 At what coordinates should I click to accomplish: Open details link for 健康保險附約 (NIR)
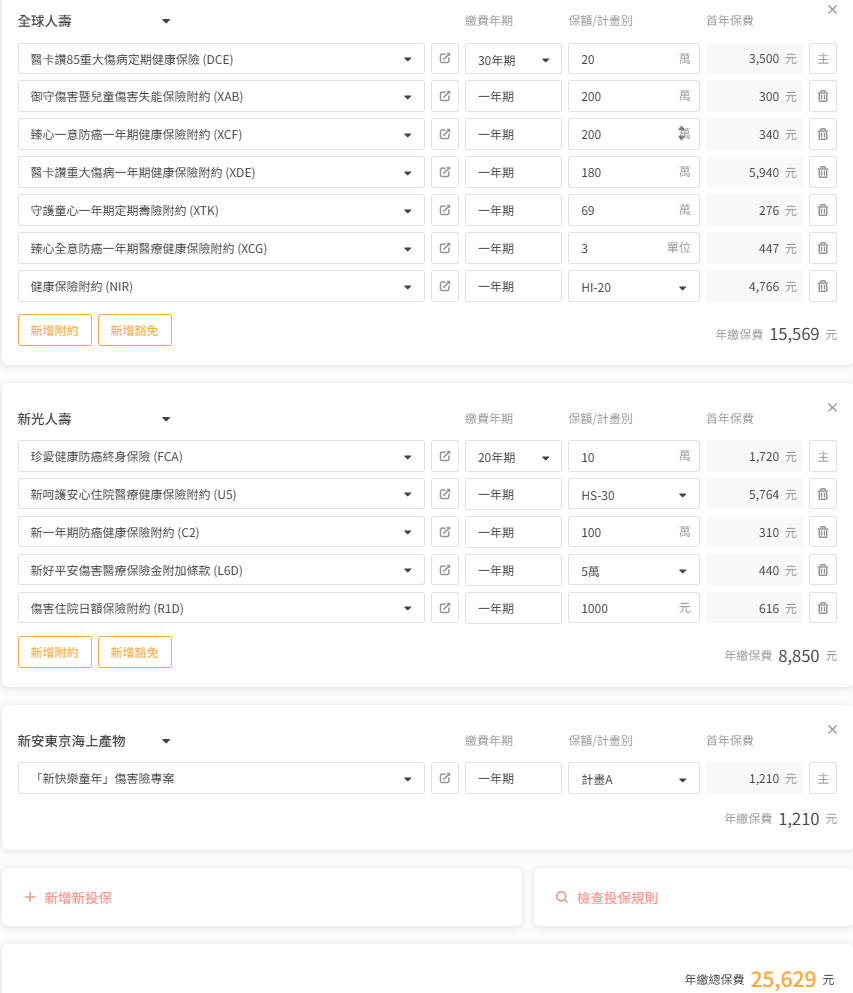(445, 286)
